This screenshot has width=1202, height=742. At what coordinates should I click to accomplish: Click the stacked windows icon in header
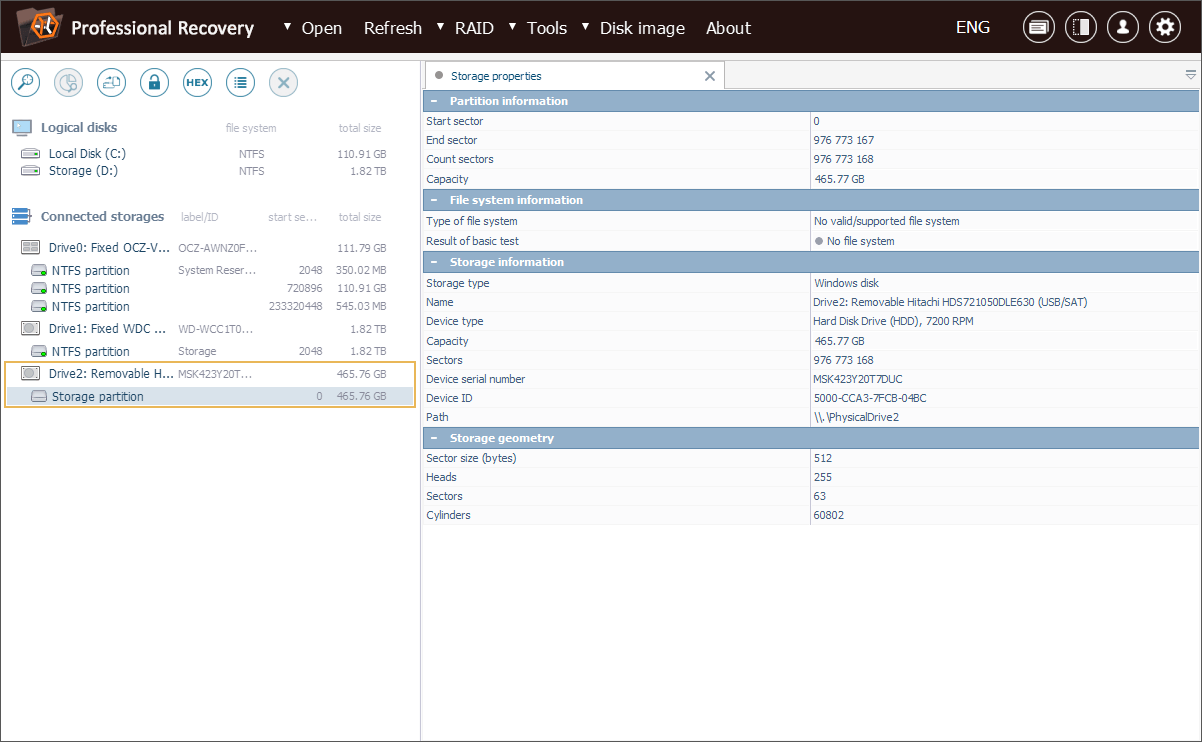(1038, 28)
